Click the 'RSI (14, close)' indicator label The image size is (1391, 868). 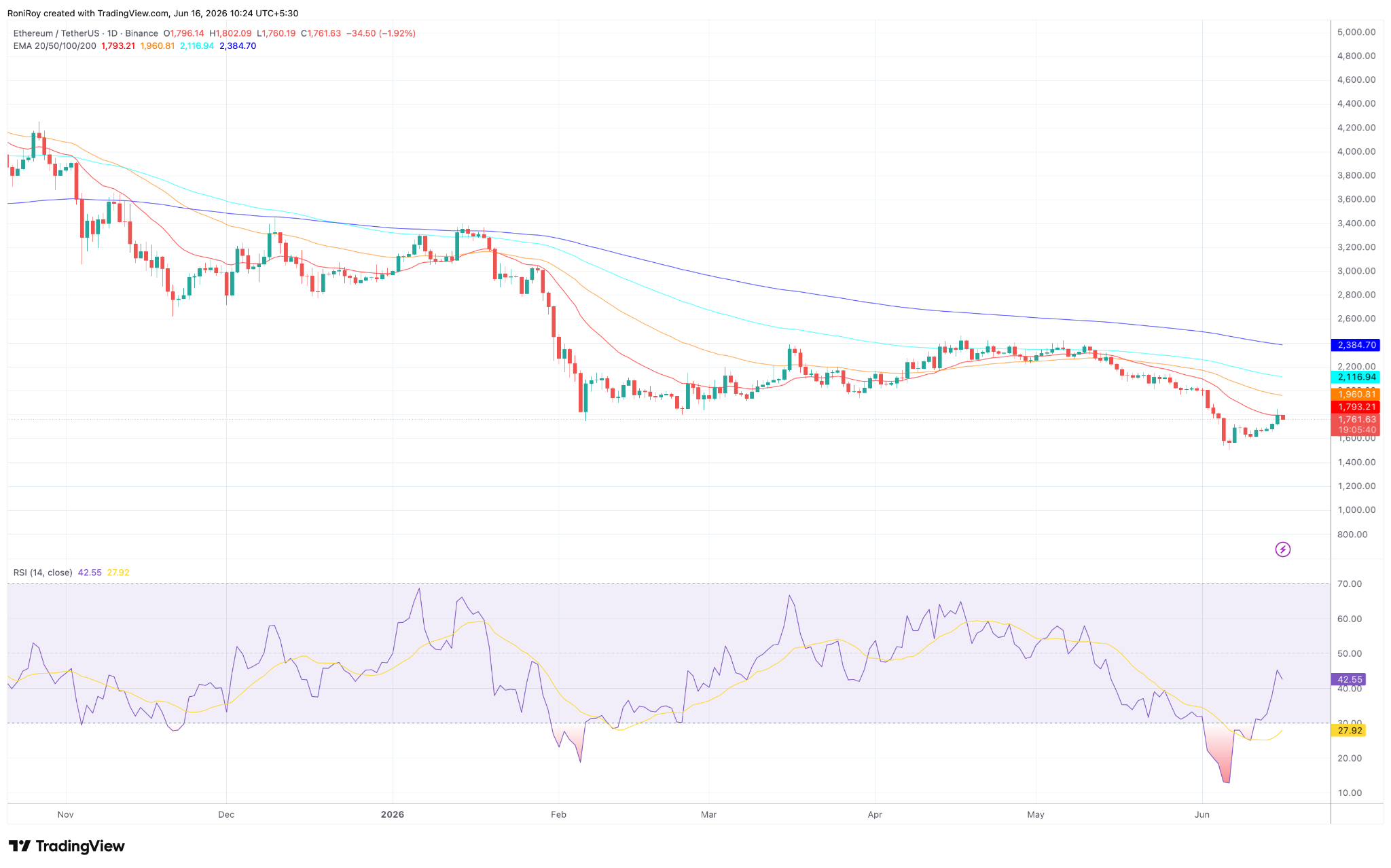pos(43,573)
